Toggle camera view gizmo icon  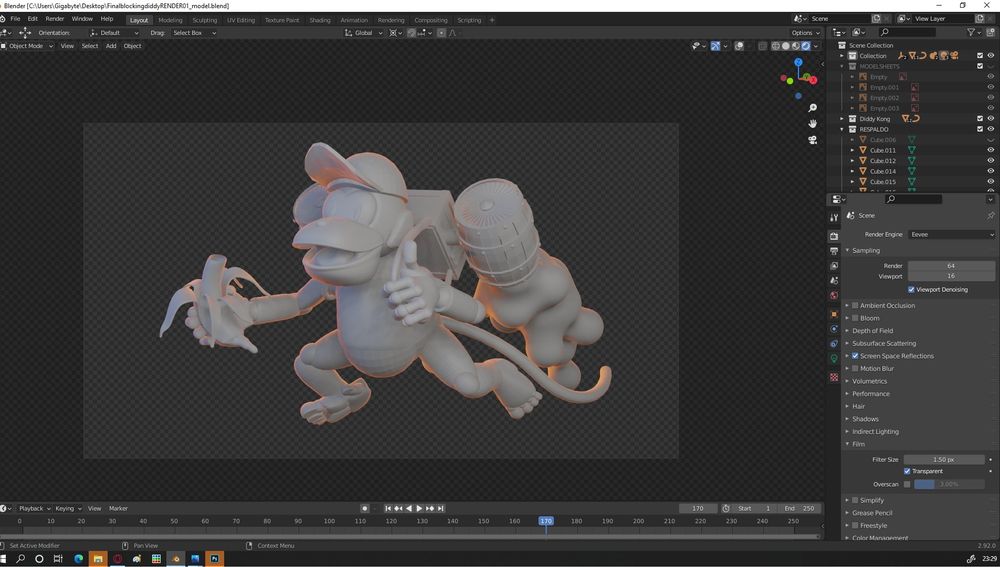coord(812,140)
